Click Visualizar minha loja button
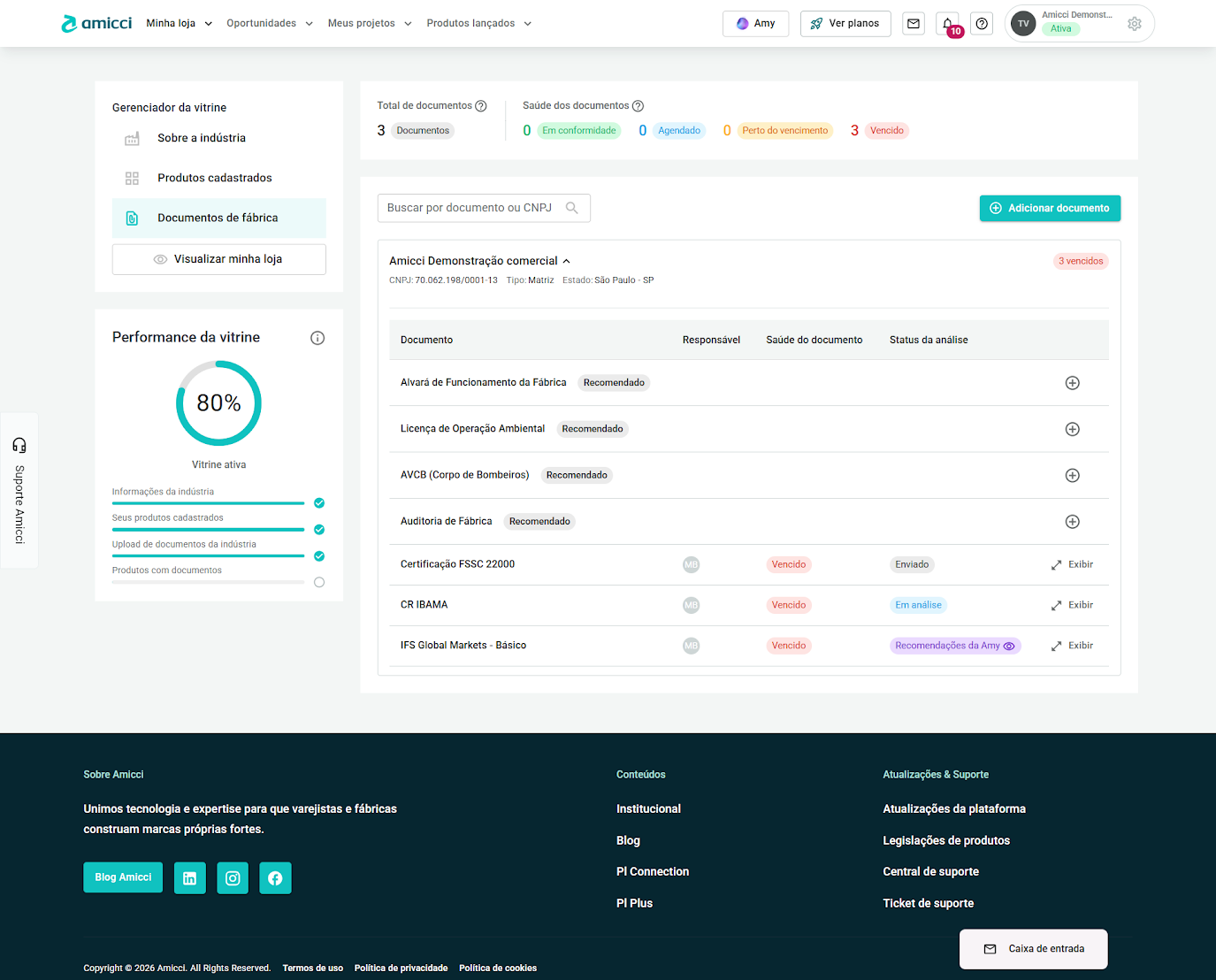 point(218,259)
